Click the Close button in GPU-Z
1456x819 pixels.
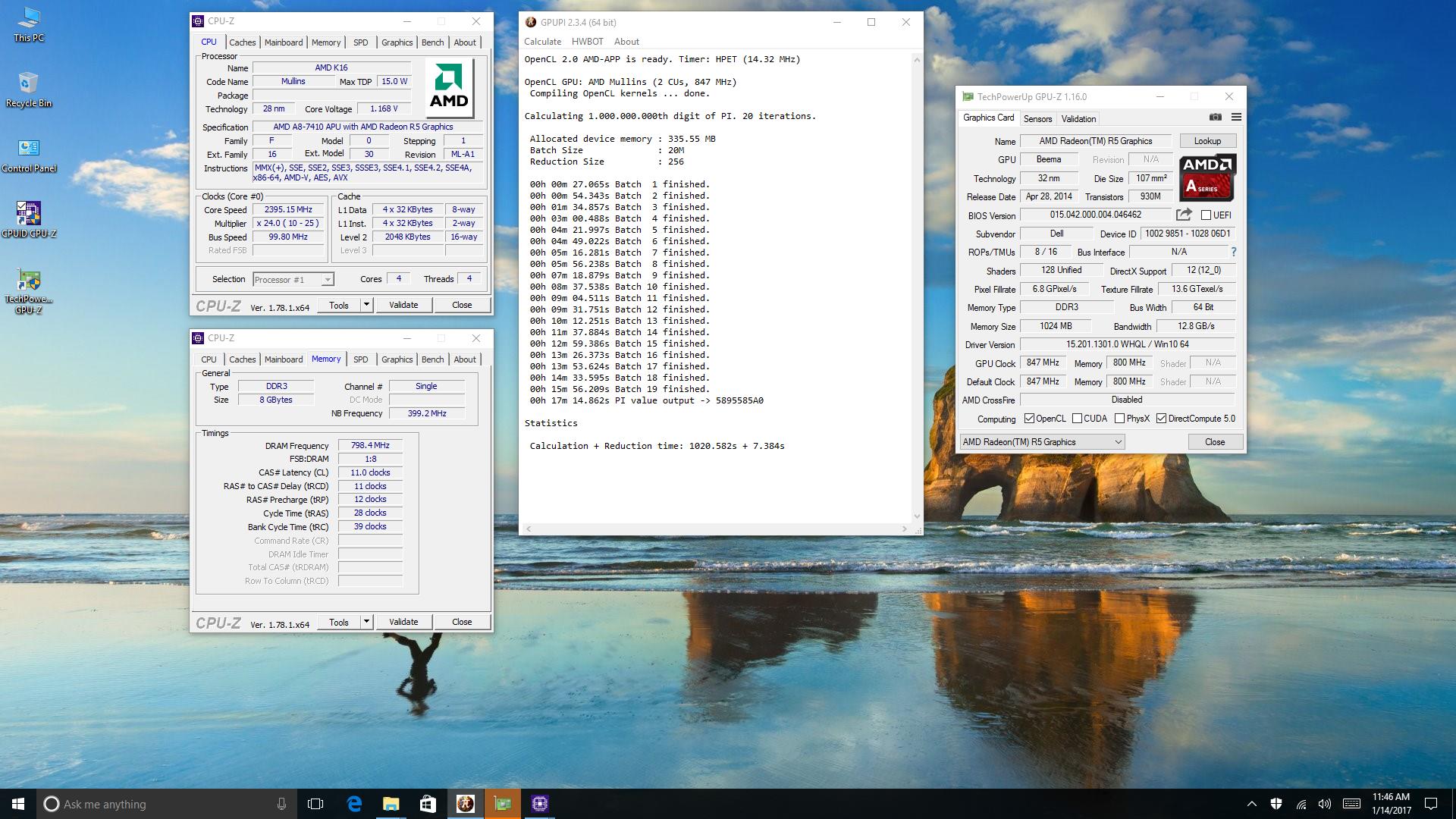pos(1215,442)
